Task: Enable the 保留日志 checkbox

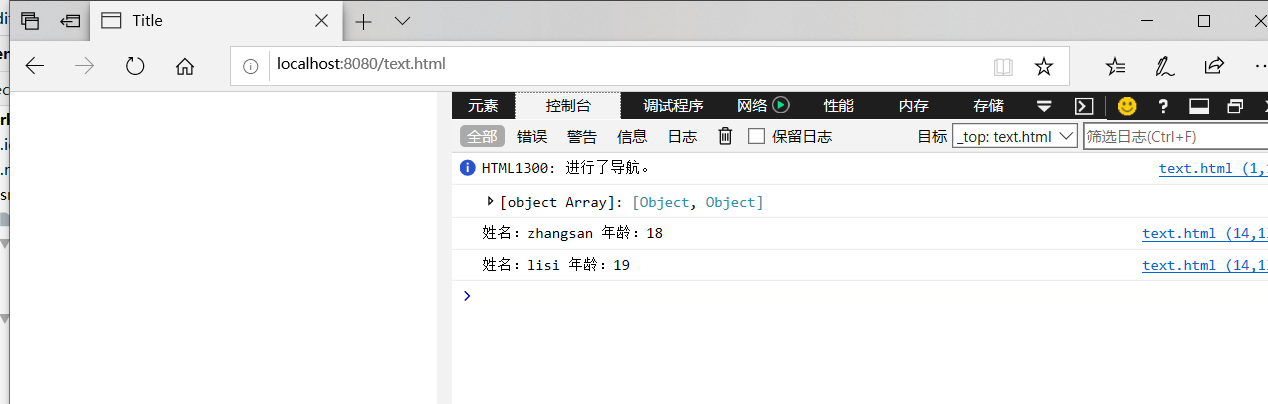Action: pyautogui.click(x=757, y=136)
